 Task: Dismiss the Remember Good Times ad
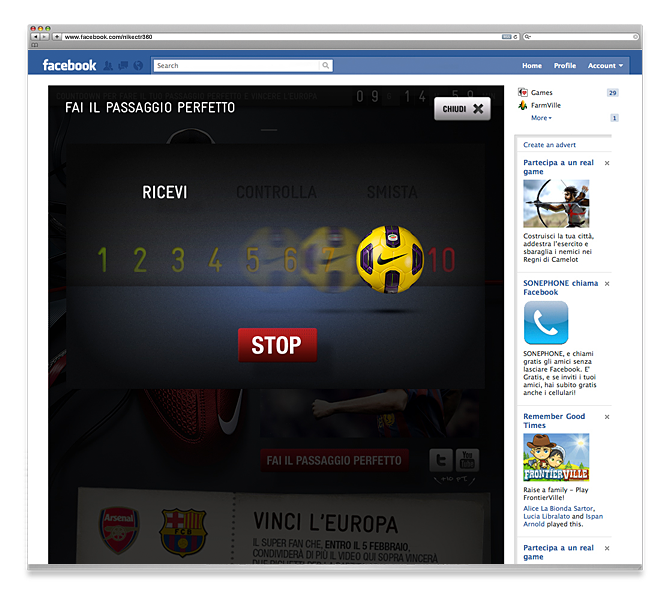(607, 417)
